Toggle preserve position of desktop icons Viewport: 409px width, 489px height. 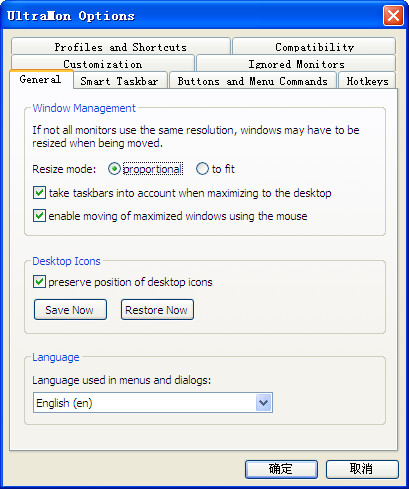pos(39,282)
